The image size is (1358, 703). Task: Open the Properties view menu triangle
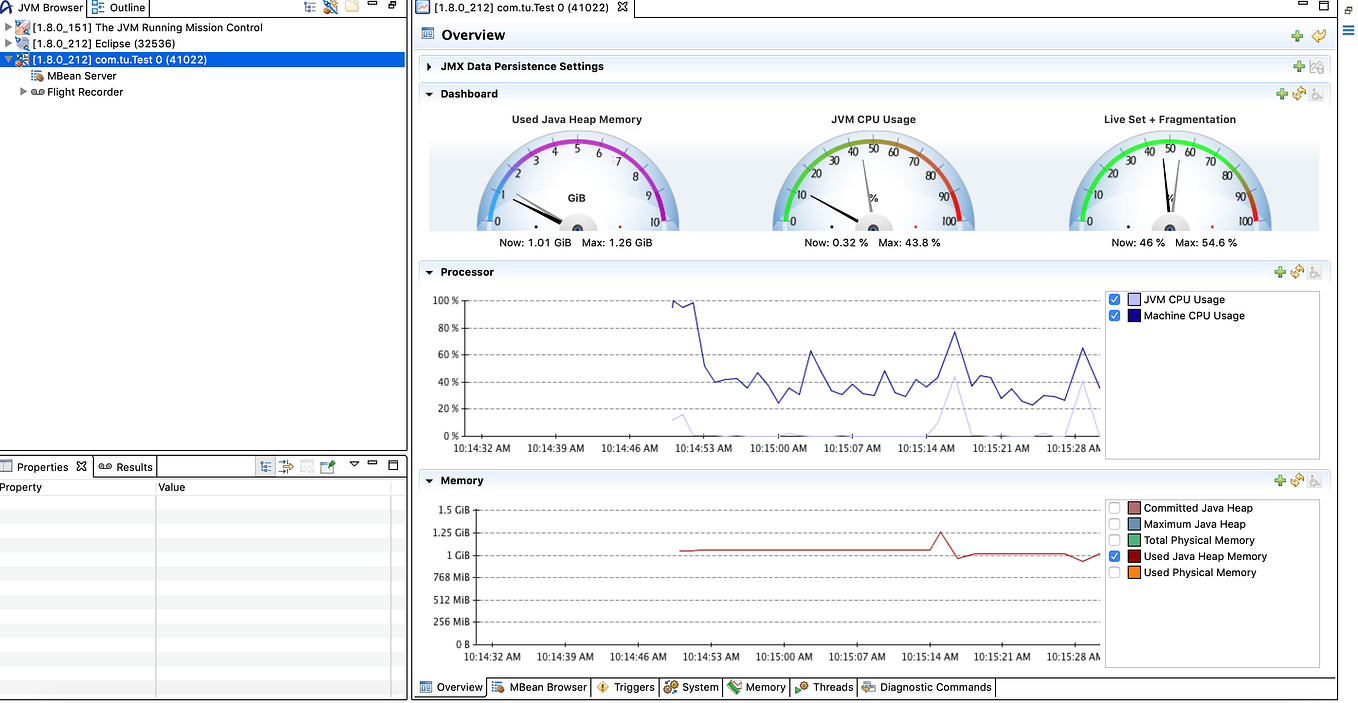coord(354,464)
